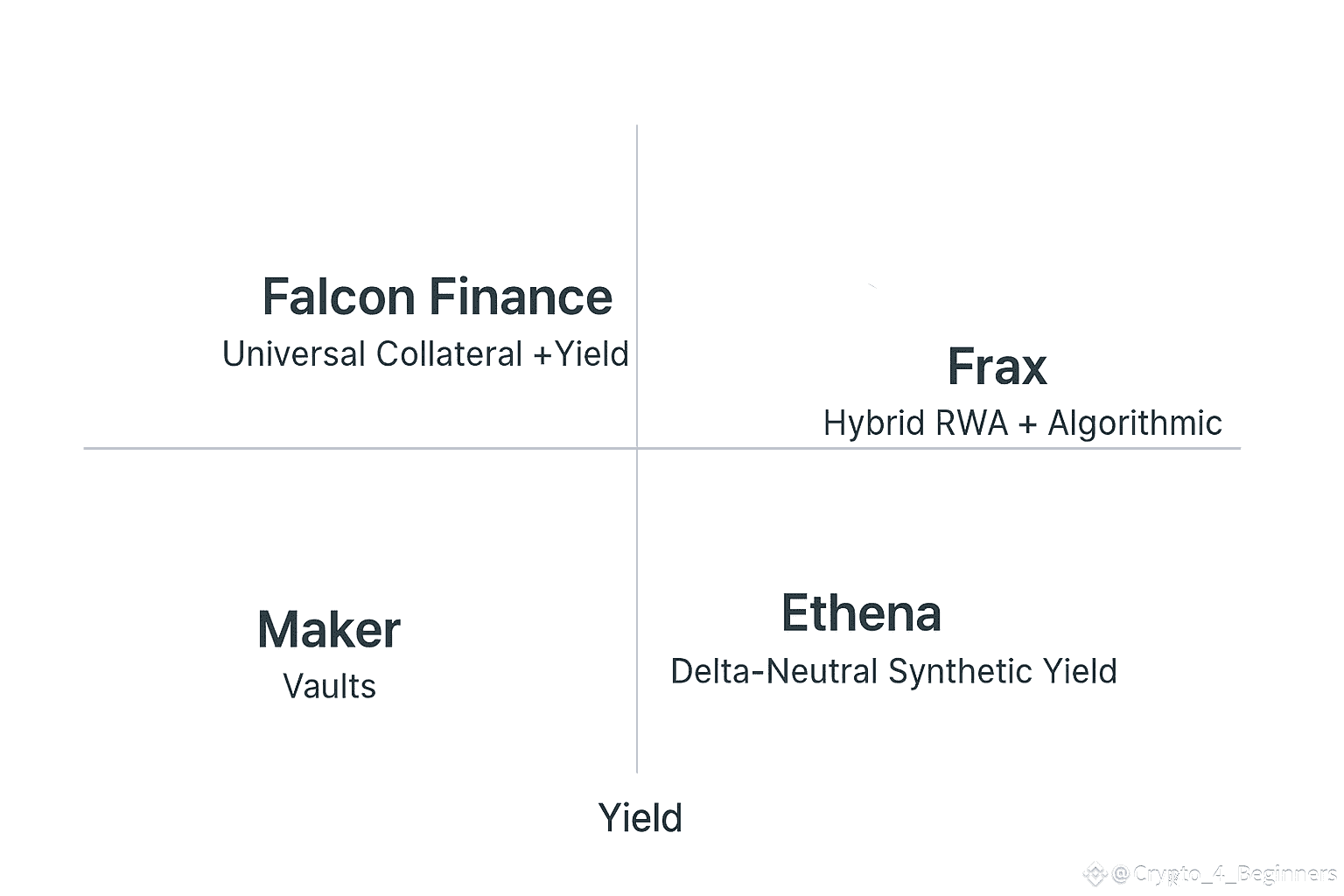
Task: Click the Yield axis label at bottom
Action: pyautogui.click(x=640, y=818)
